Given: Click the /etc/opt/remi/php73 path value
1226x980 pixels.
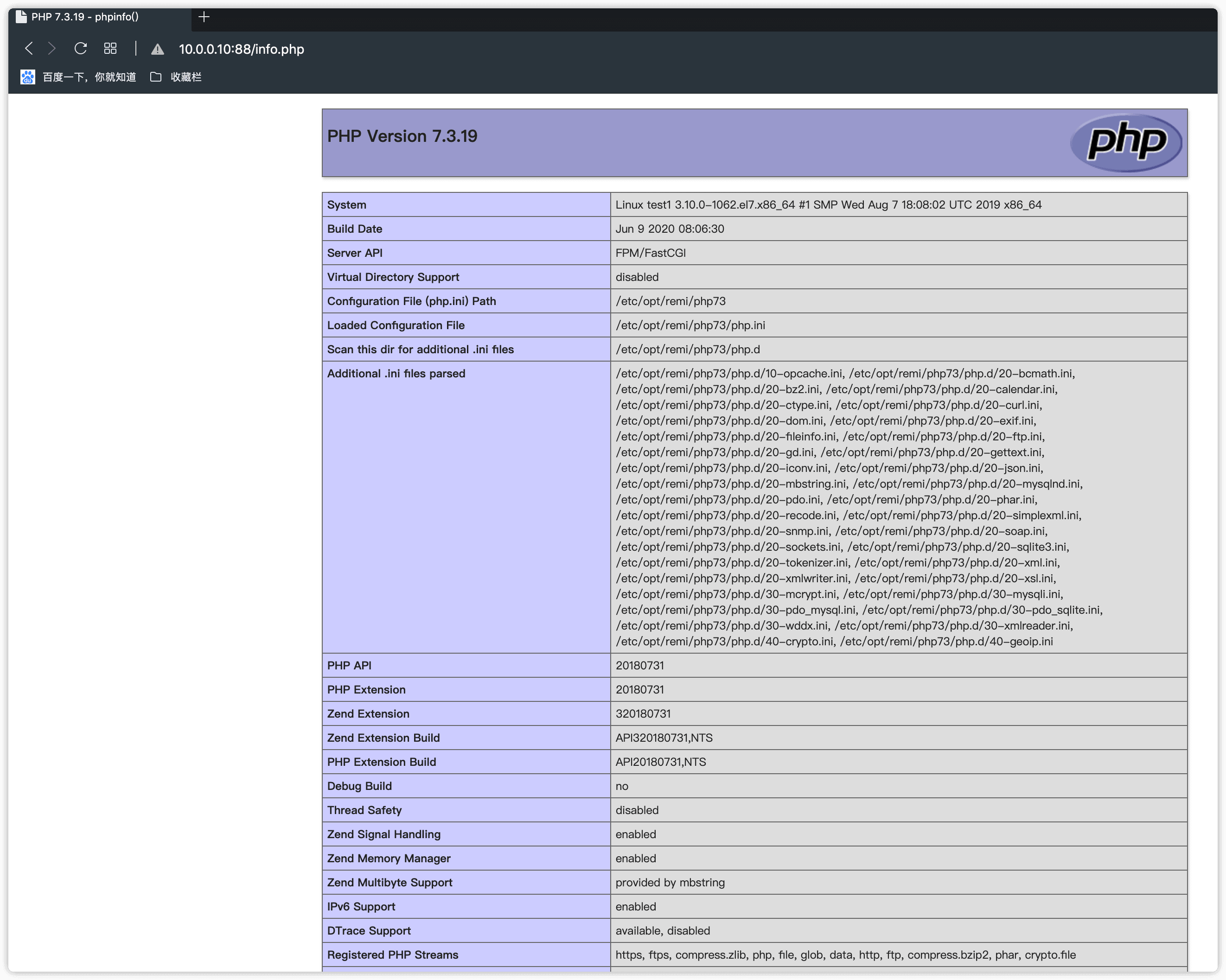Looking at the screenshot, I should tap(670, 301).
